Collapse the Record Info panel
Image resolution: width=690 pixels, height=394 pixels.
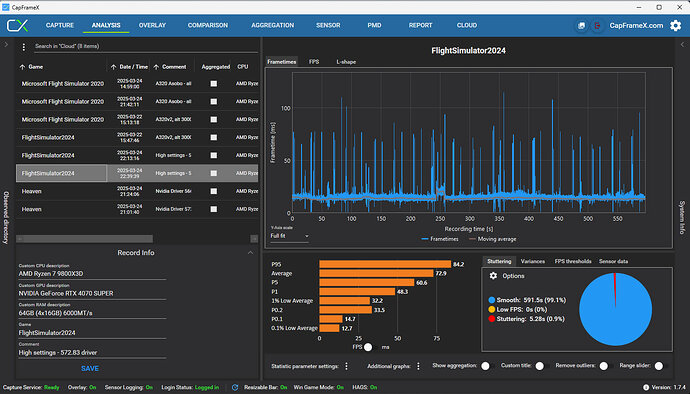tap(250, 253)
